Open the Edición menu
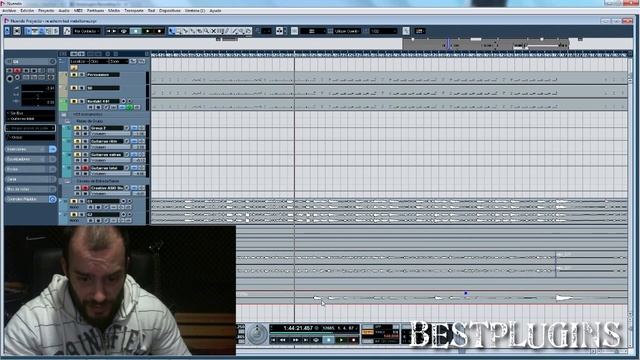The height and width of the screenshot is (360, 640). 27,11
